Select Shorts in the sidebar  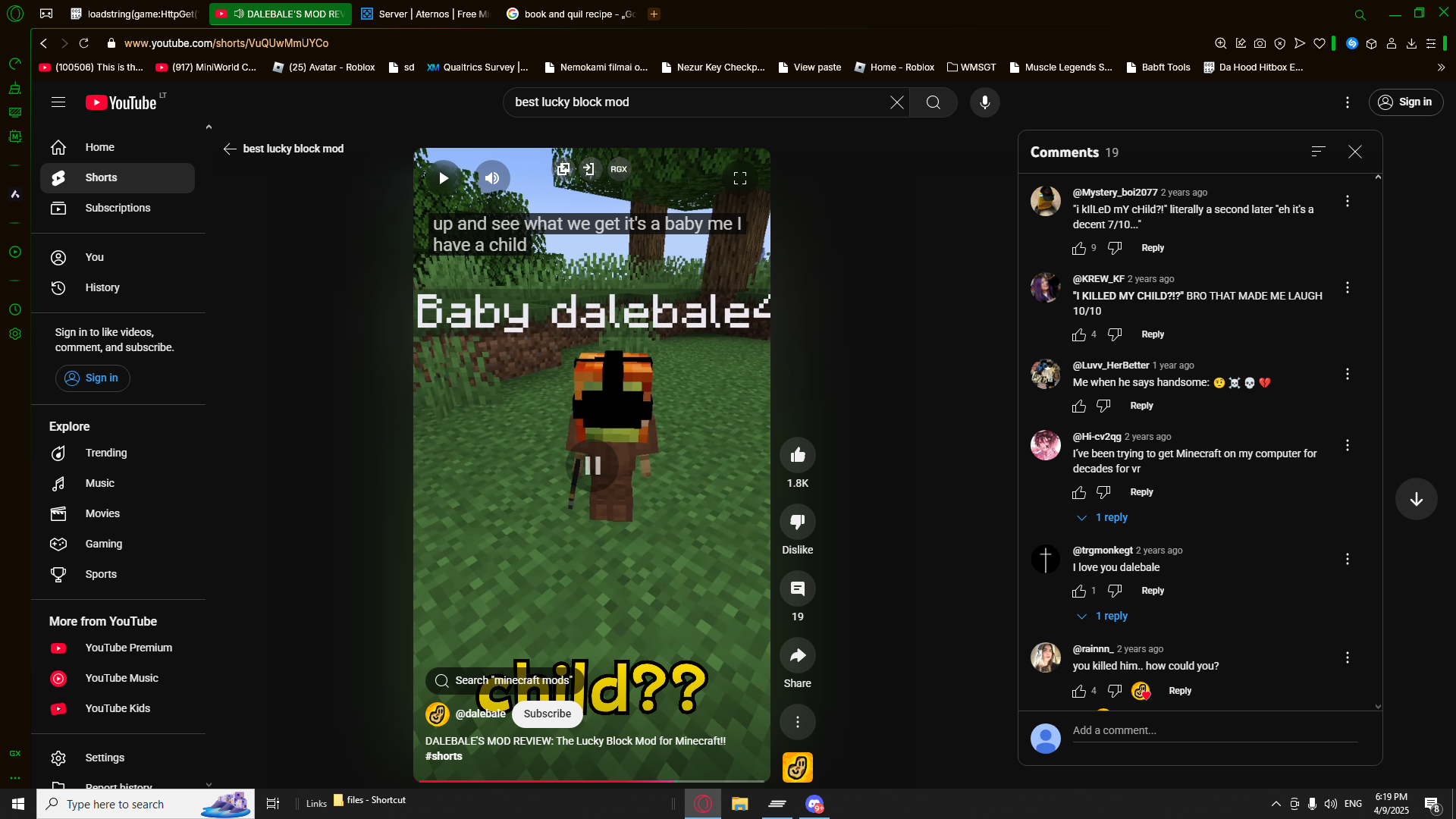point(118,177)
